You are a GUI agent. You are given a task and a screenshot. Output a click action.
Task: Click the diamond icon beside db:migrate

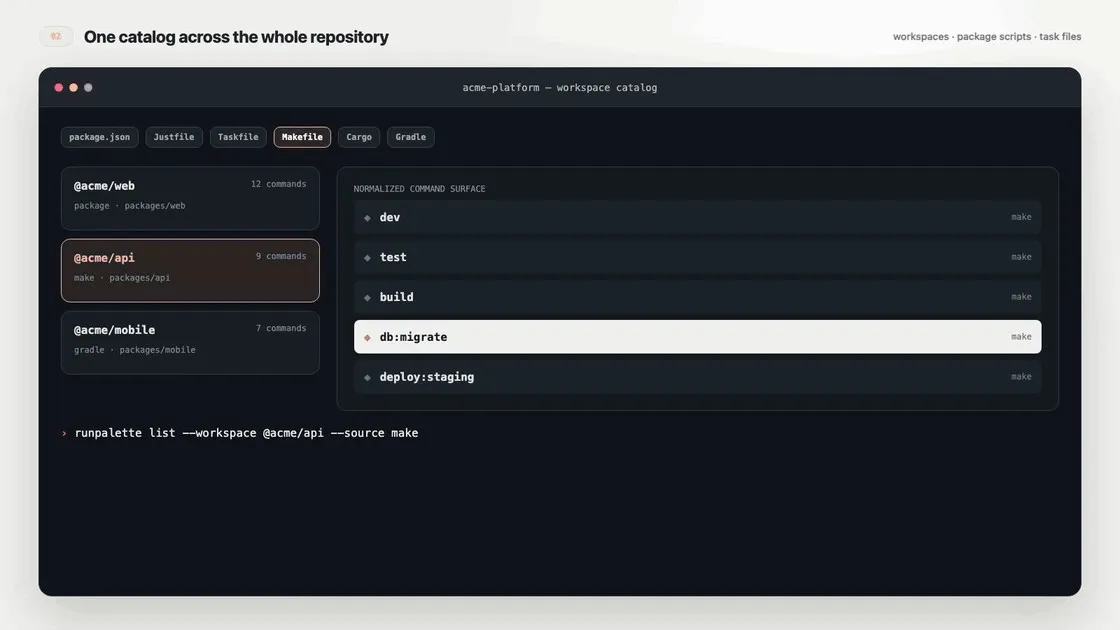tap(367, 337)
